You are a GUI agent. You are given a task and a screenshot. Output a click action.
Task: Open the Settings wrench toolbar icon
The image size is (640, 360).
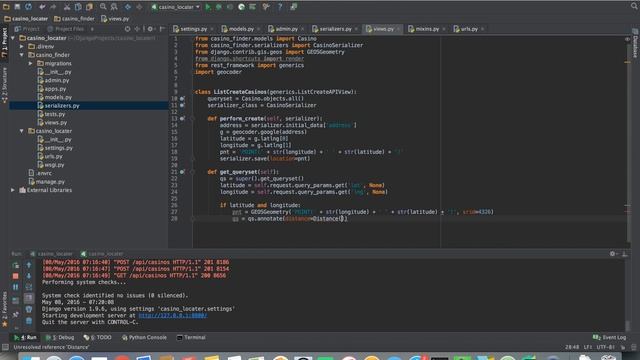pyautogui.click(x=266, y=7)
